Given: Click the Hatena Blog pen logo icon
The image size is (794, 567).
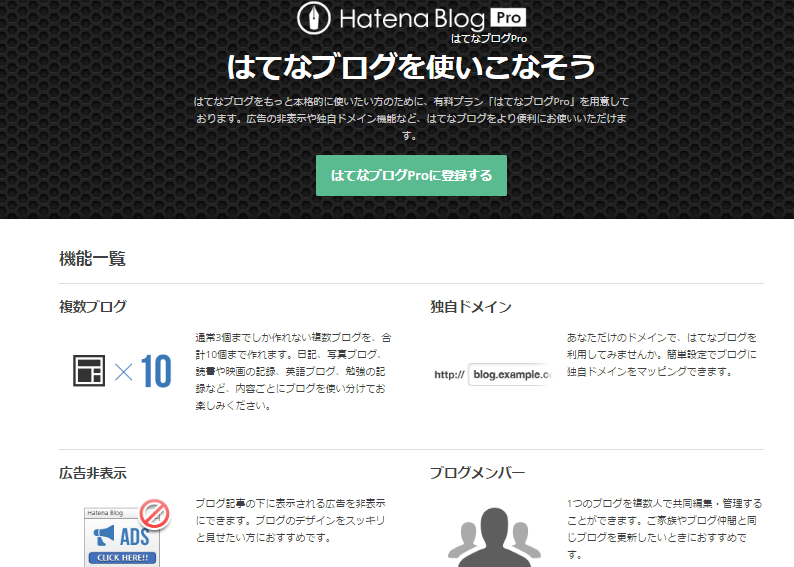Looking at the screenshot, I should pyautogui.click(x=313, y=18).
